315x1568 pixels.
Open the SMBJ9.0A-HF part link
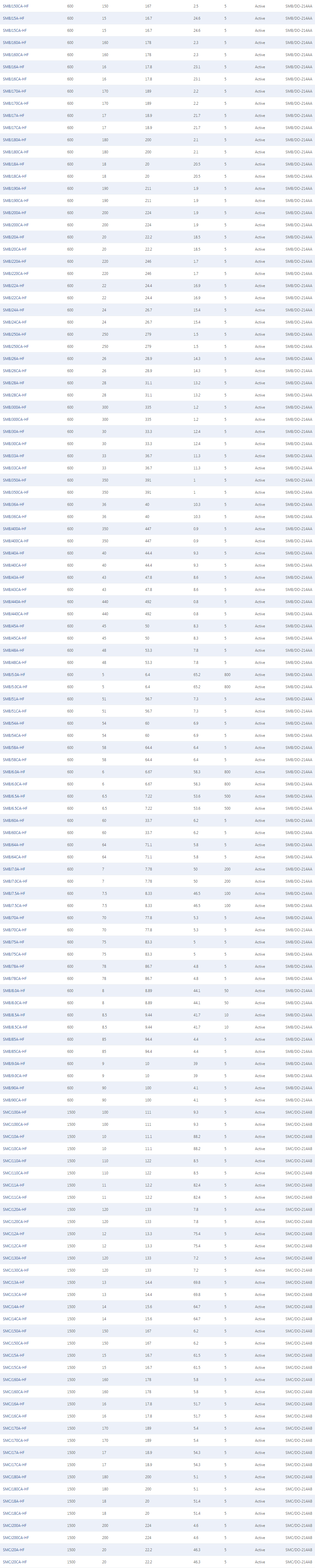(x=14, y=1063)
